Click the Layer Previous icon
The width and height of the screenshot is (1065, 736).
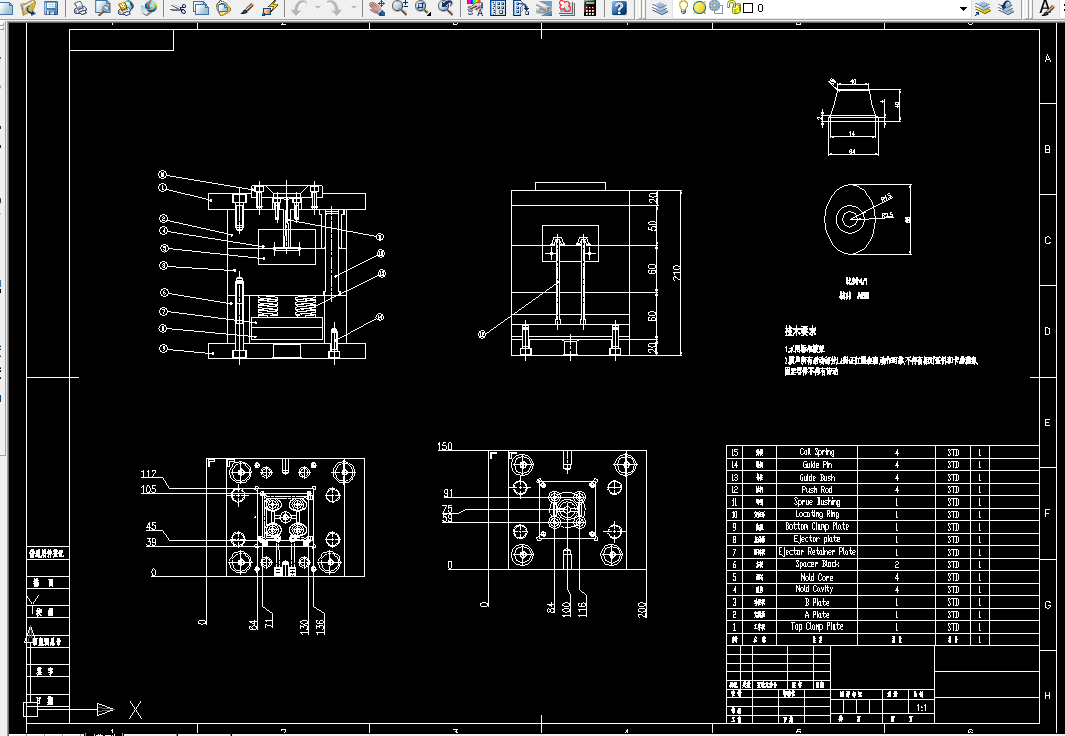click(x=1006, y=7)
